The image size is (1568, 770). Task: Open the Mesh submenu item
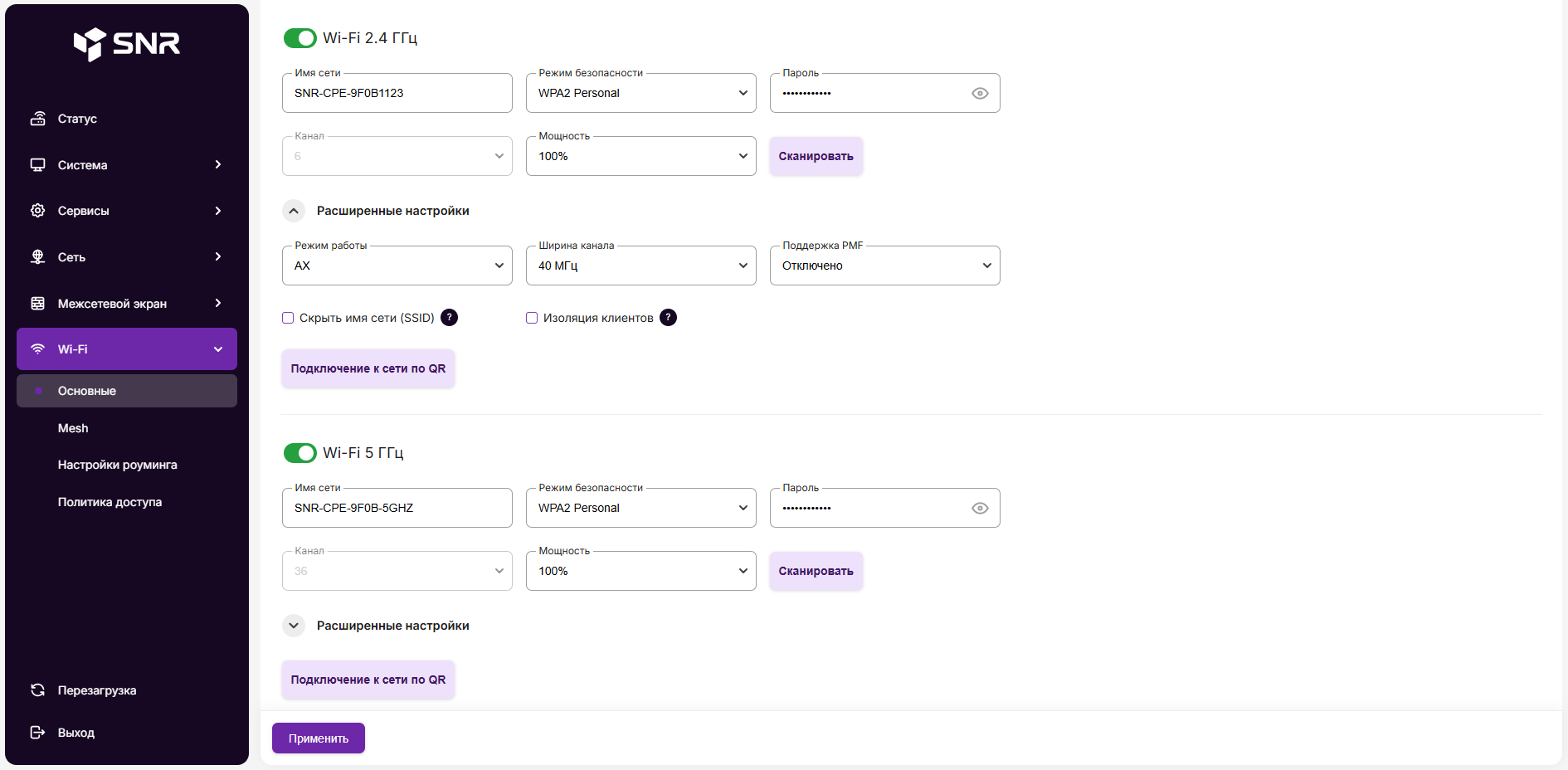[73, 428]
